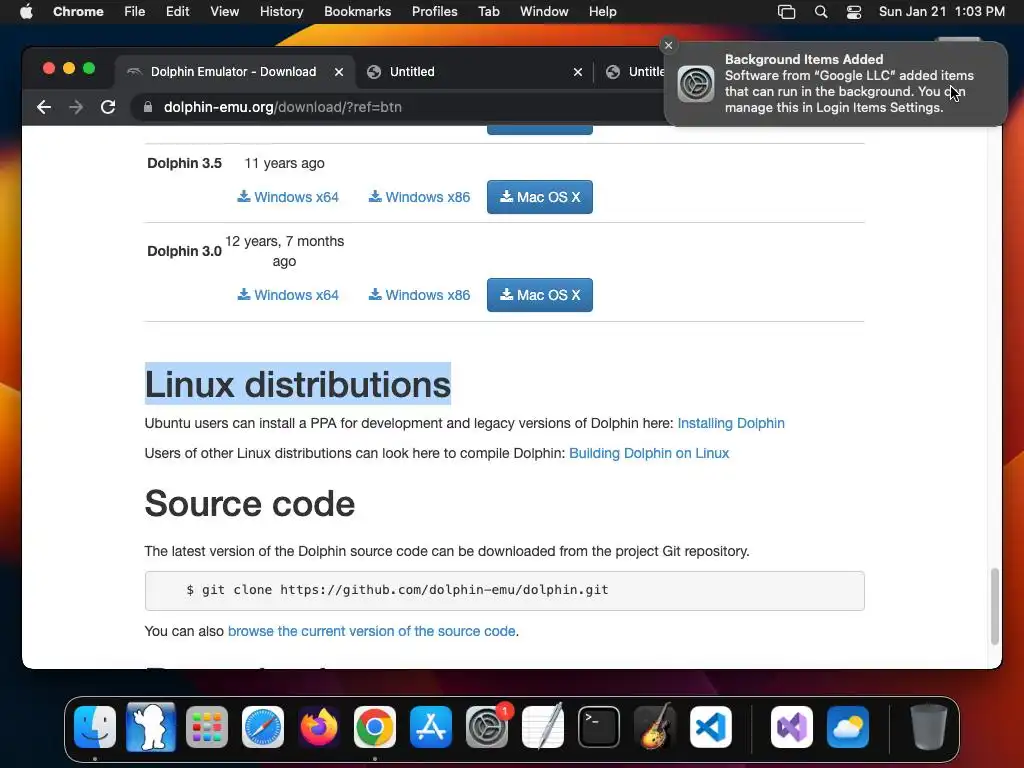Click the browser back arrow

[x=44, y=107]
